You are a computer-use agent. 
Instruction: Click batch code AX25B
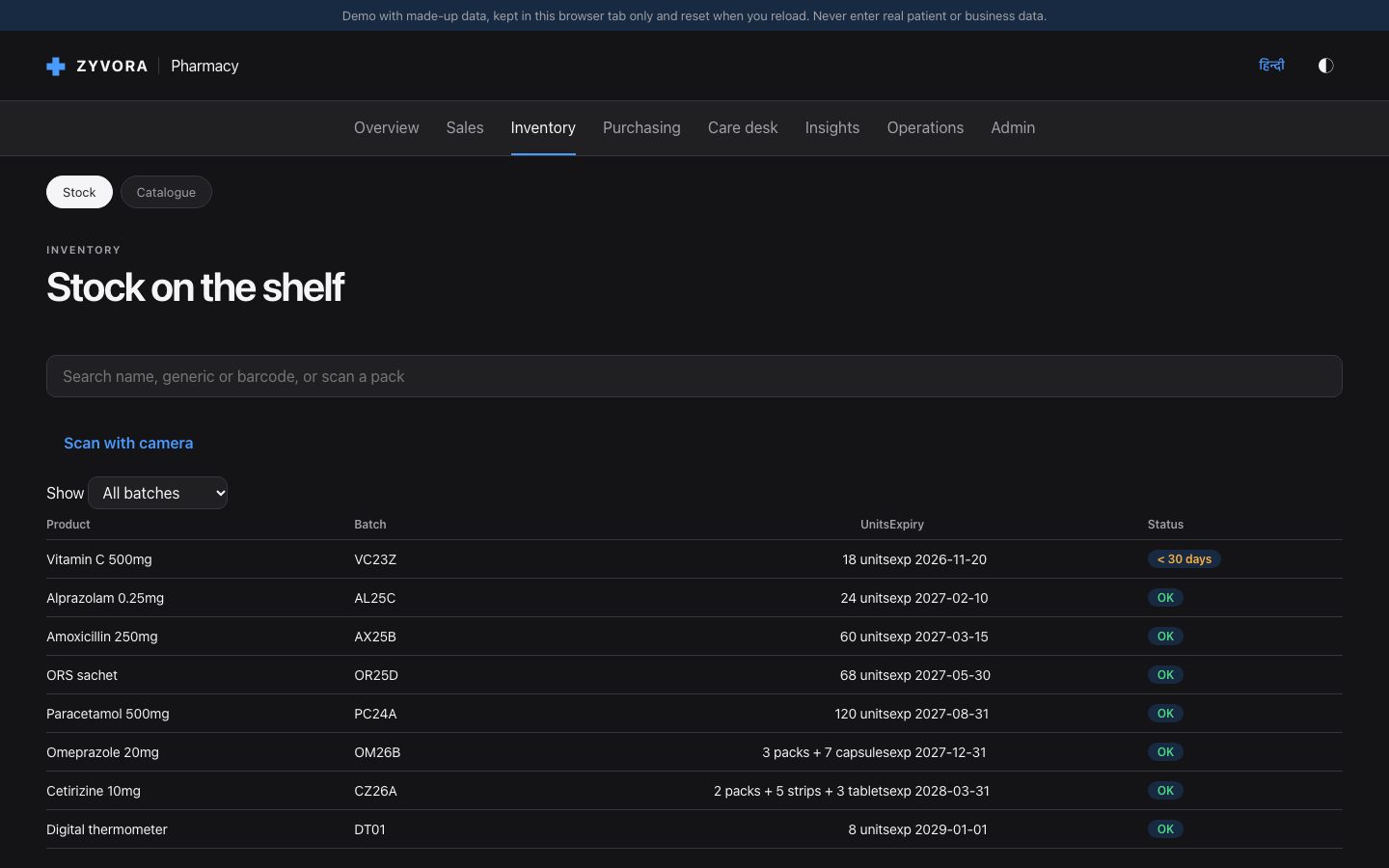(375, 637)
